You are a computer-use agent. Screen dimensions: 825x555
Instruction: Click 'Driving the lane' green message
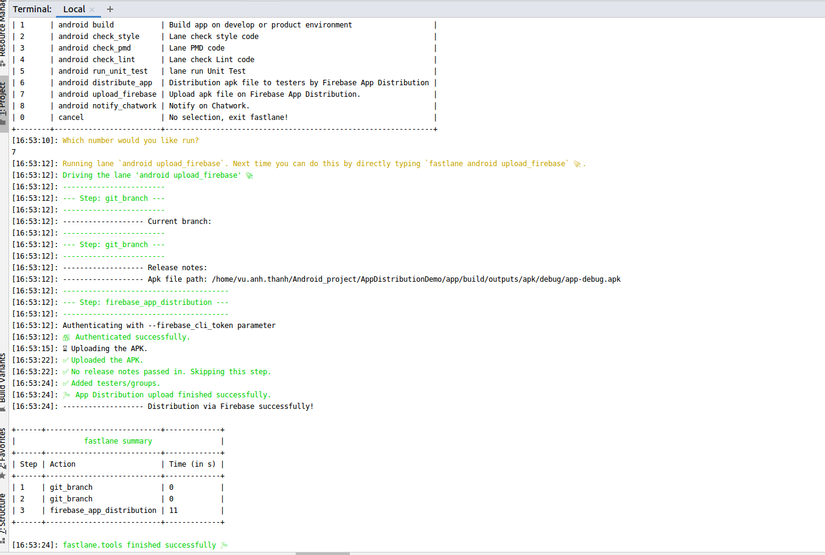[157, 175]
